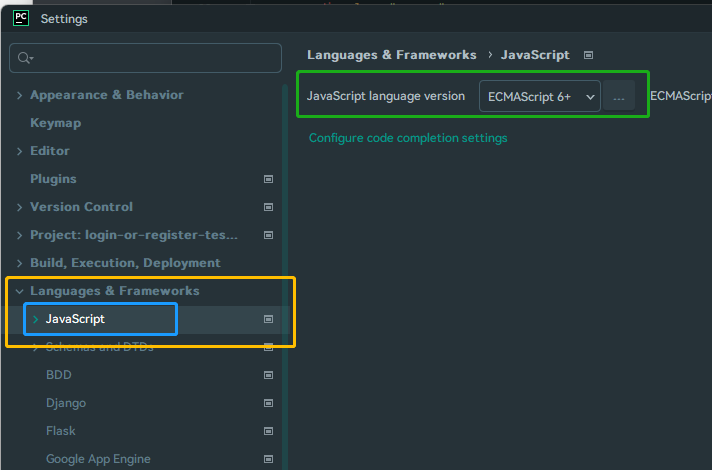Click project-level icon beside Flask
This screenshot has width=712, height=470.
(268, 431)
